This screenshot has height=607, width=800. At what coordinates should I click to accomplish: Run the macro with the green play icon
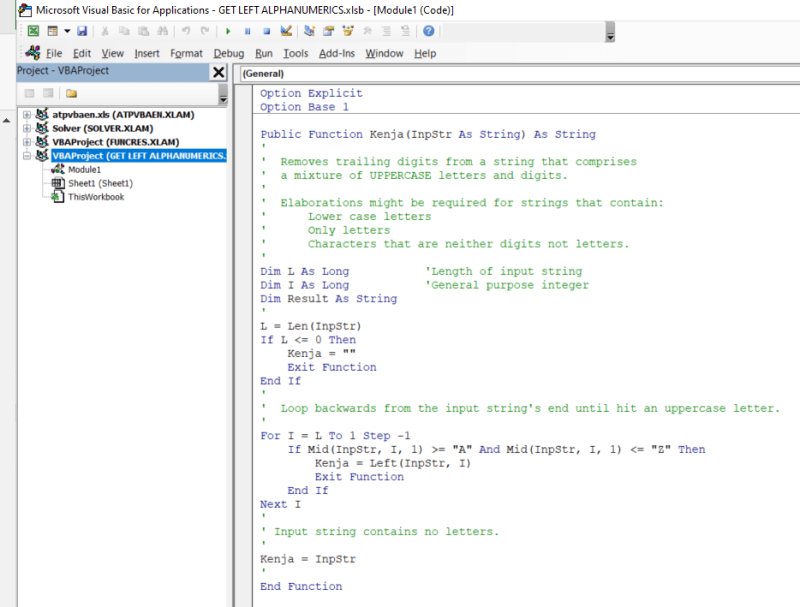point(228,31)
